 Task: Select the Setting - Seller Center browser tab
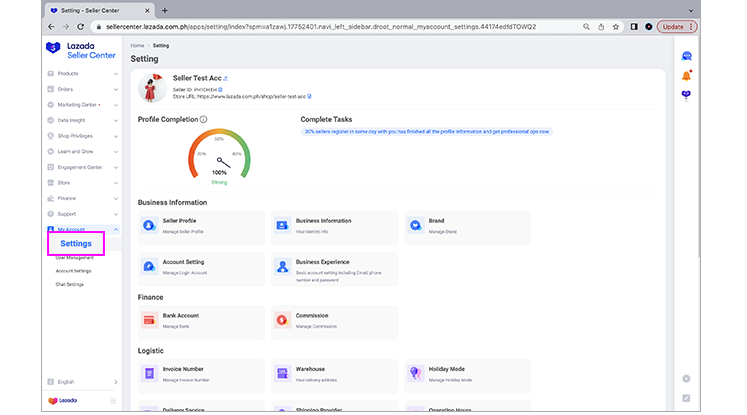[x=101, y=10]
